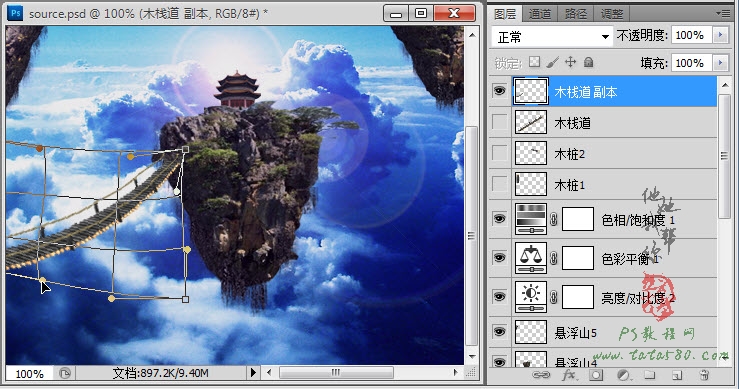The height and width of the screenshot is (389, 739).
Task: Show the hidden 木桩1 layer
Action: click(500, 184)
